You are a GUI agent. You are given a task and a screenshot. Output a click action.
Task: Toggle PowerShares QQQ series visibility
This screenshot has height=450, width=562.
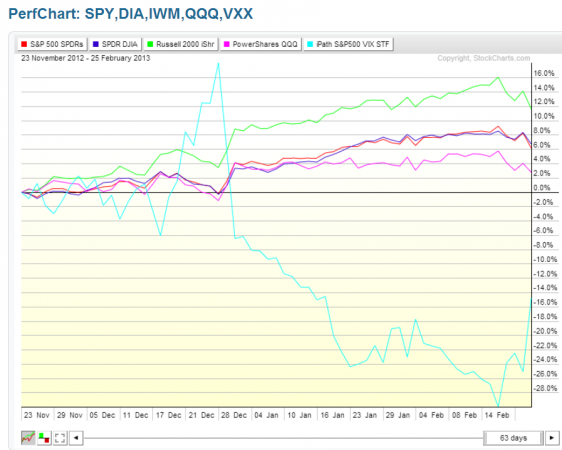261,44
